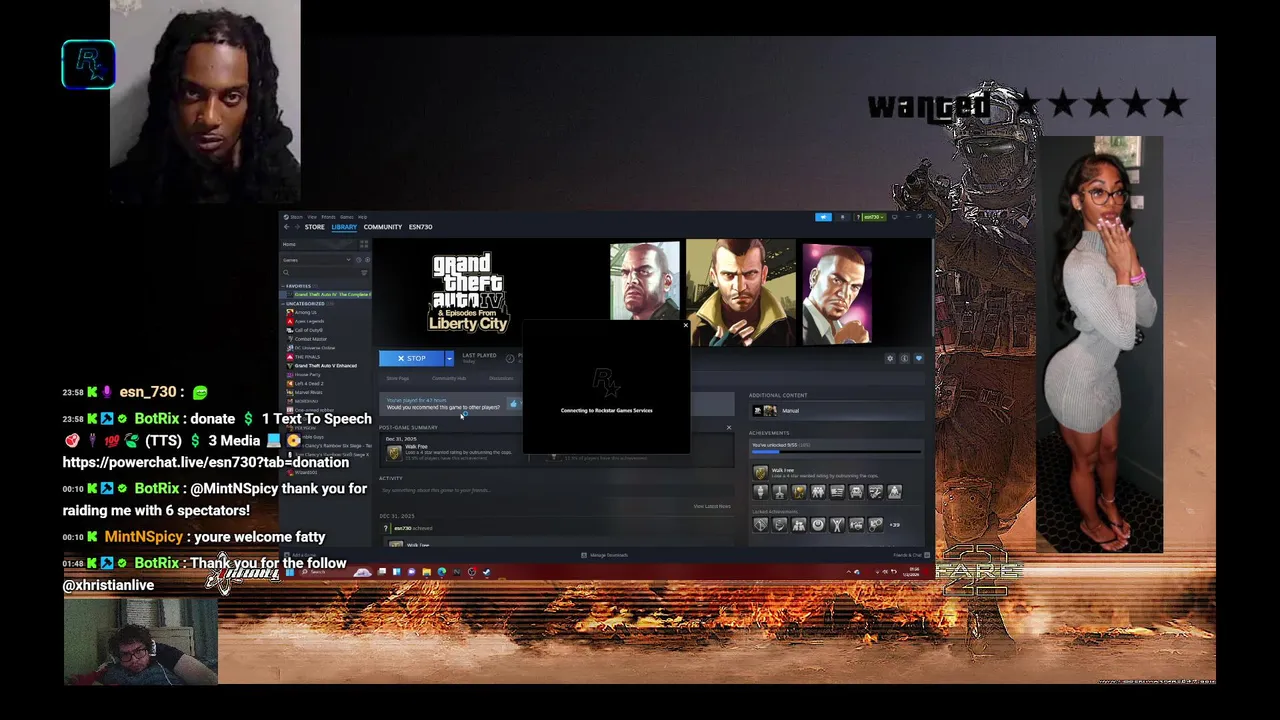Open the Friends menu in Steam
This screenshot has width=1280, height=720.
click(328, 217)
